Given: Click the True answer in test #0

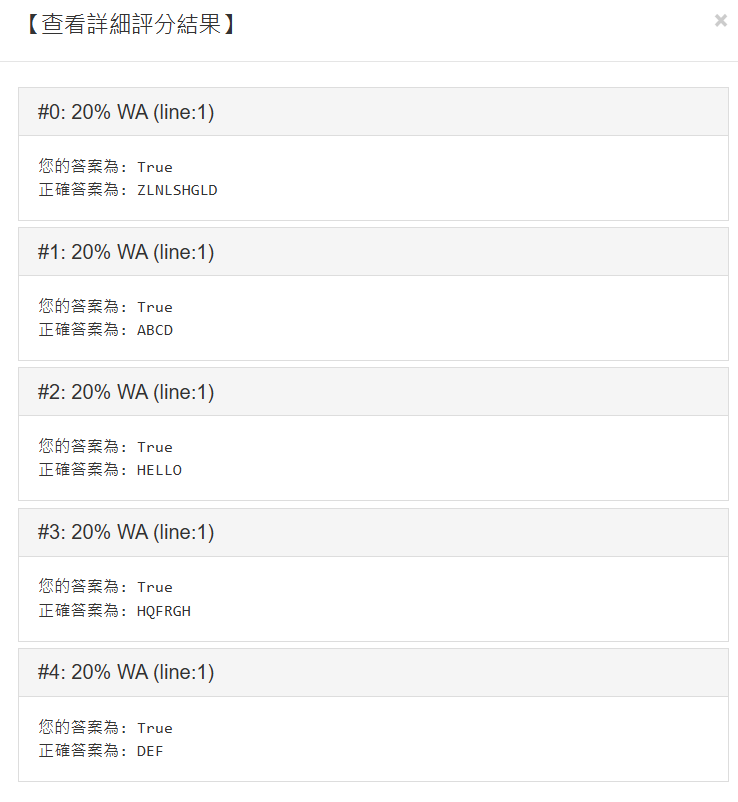Looking at the screenshot, I should pyautogui.click(x=155, y=167).
